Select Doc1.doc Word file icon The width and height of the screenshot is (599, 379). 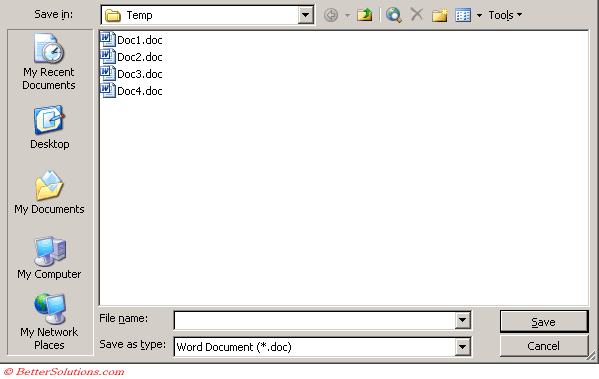coord(108,39)
